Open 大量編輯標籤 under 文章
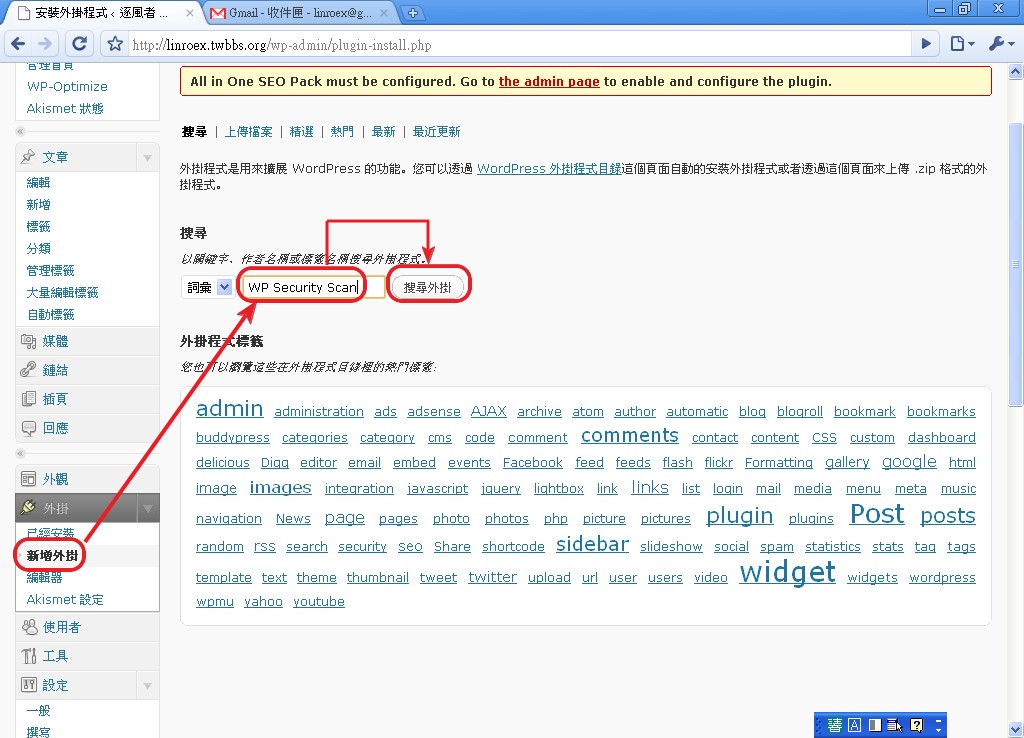This screenshot has height=738, width=1024. [x=62, y=293]
